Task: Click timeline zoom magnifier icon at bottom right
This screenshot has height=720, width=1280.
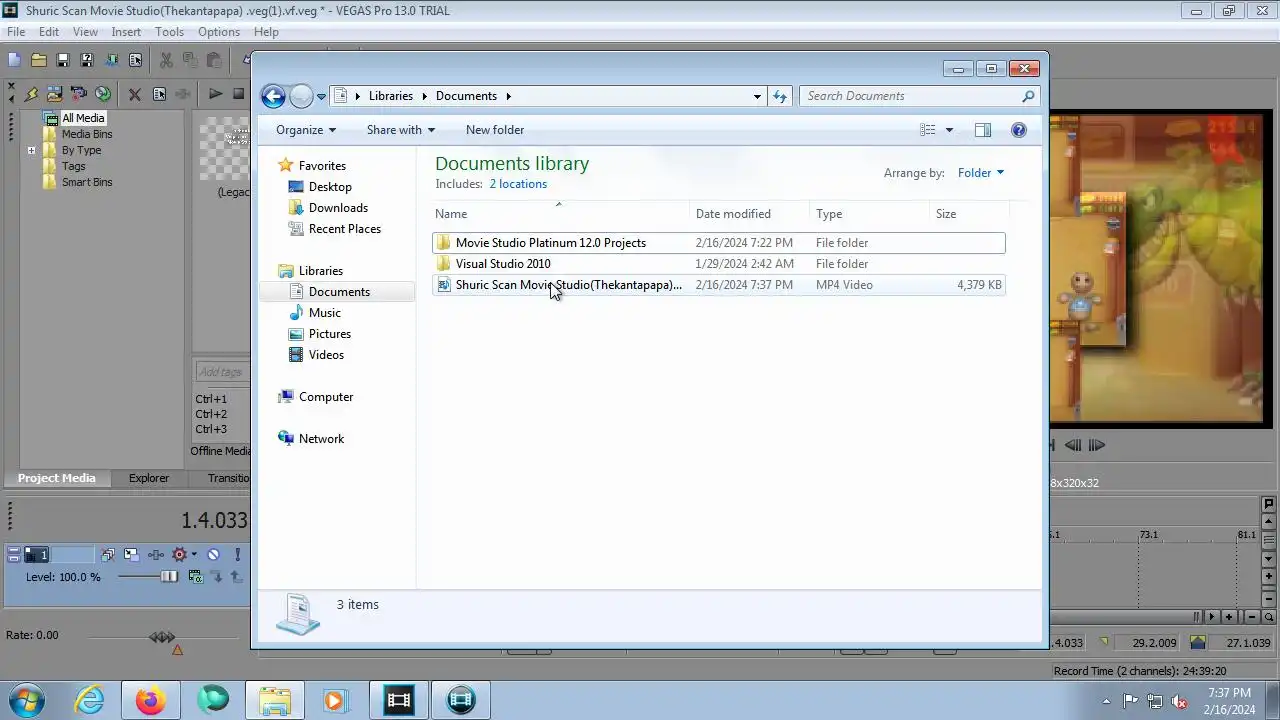Action: [x=1269, y=617]
